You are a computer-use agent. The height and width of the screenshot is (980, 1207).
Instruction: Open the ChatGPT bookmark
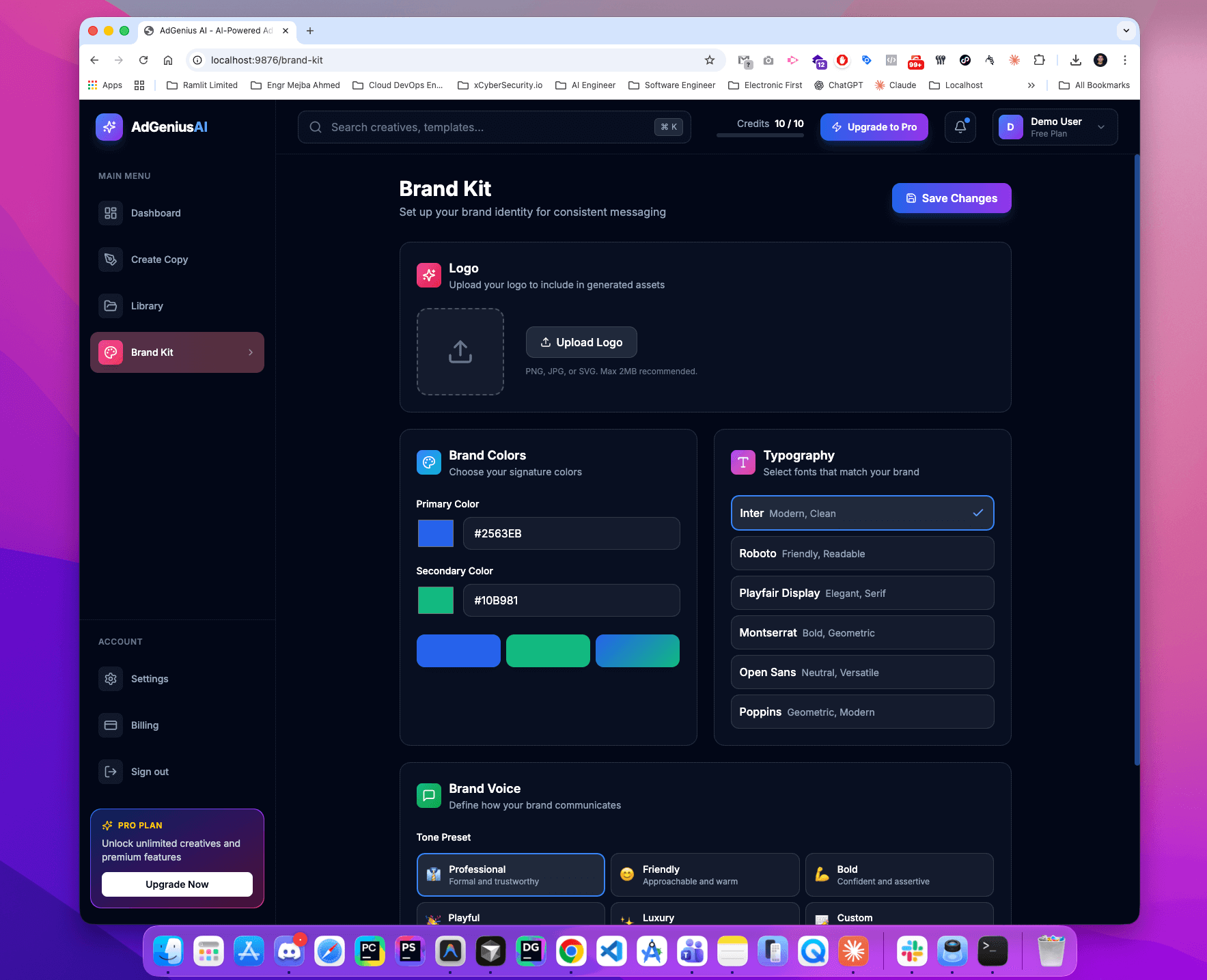[838, 85]
